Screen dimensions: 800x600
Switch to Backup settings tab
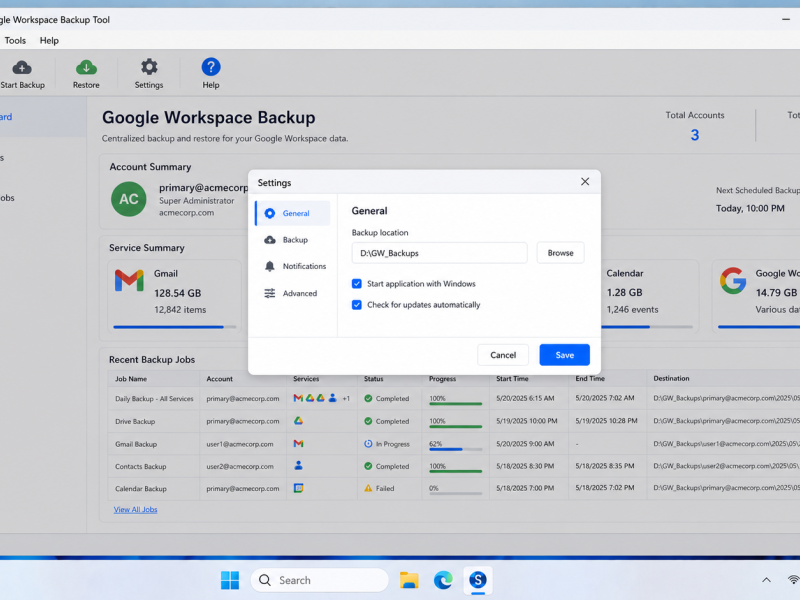[293, 240]
